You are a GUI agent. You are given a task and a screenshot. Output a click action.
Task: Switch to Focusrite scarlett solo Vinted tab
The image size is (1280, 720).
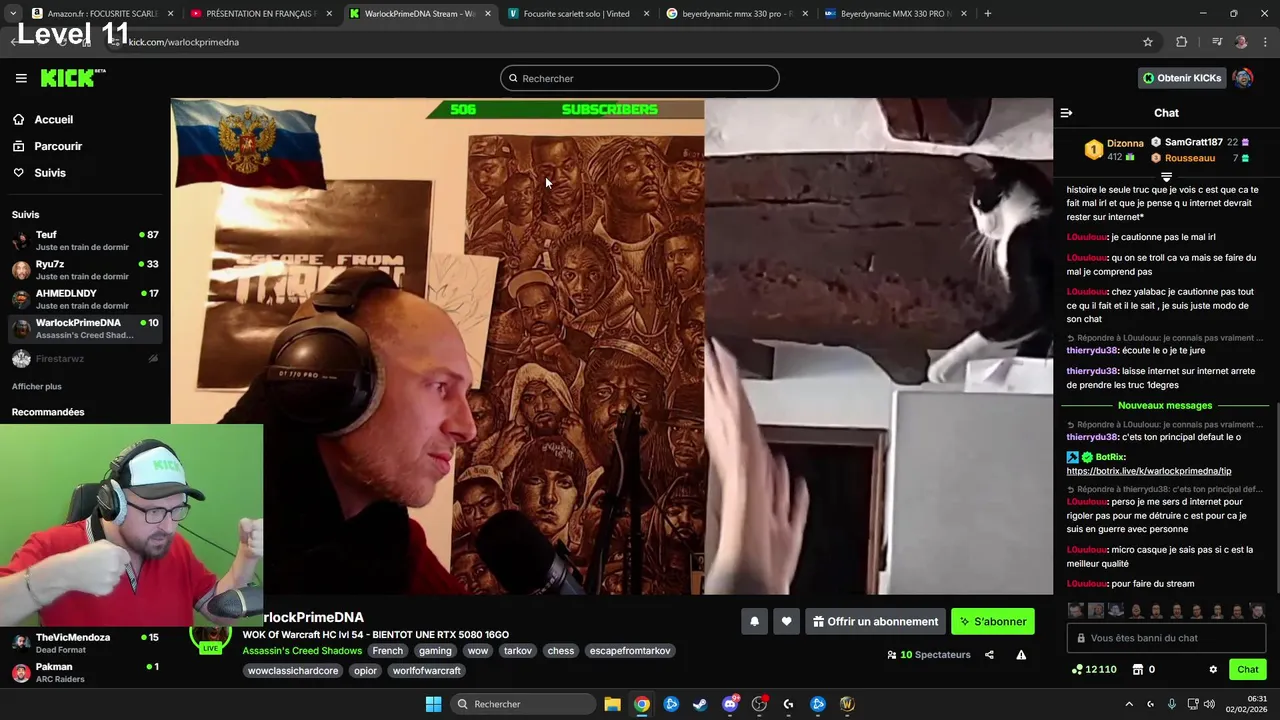coord(578,14)
